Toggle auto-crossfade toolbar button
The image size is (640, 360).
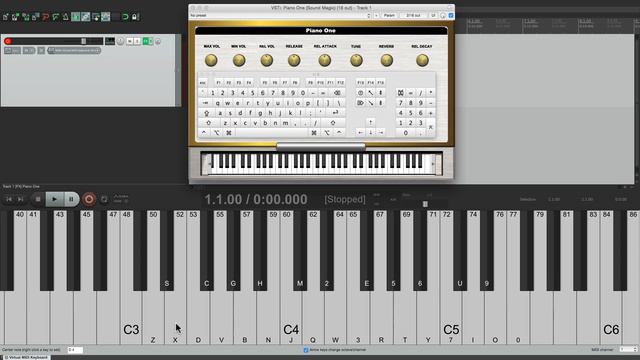pyautogui.click(x=76, y=17)
